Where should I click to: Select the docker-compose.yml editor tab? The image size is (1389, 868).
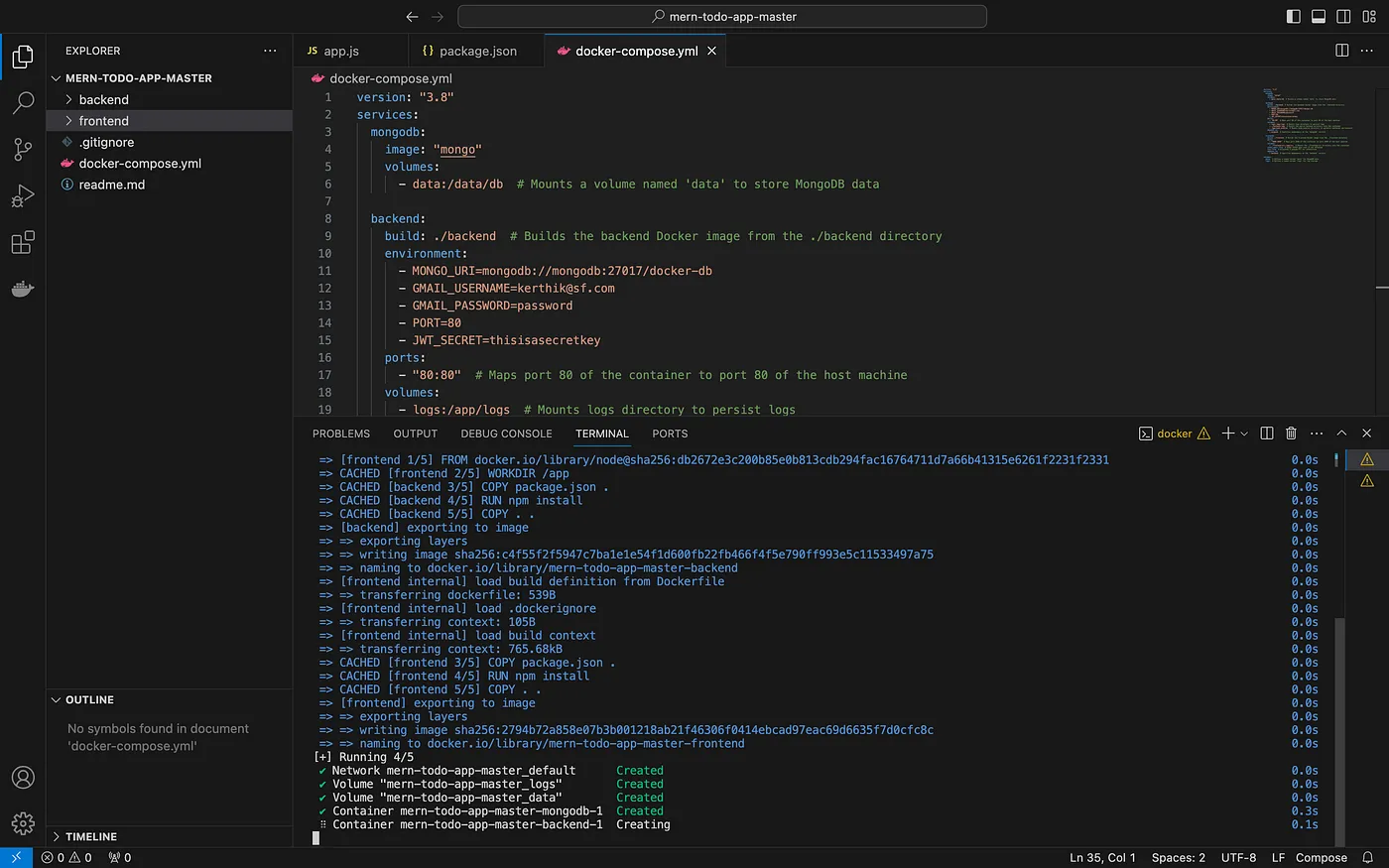(635, 51)
